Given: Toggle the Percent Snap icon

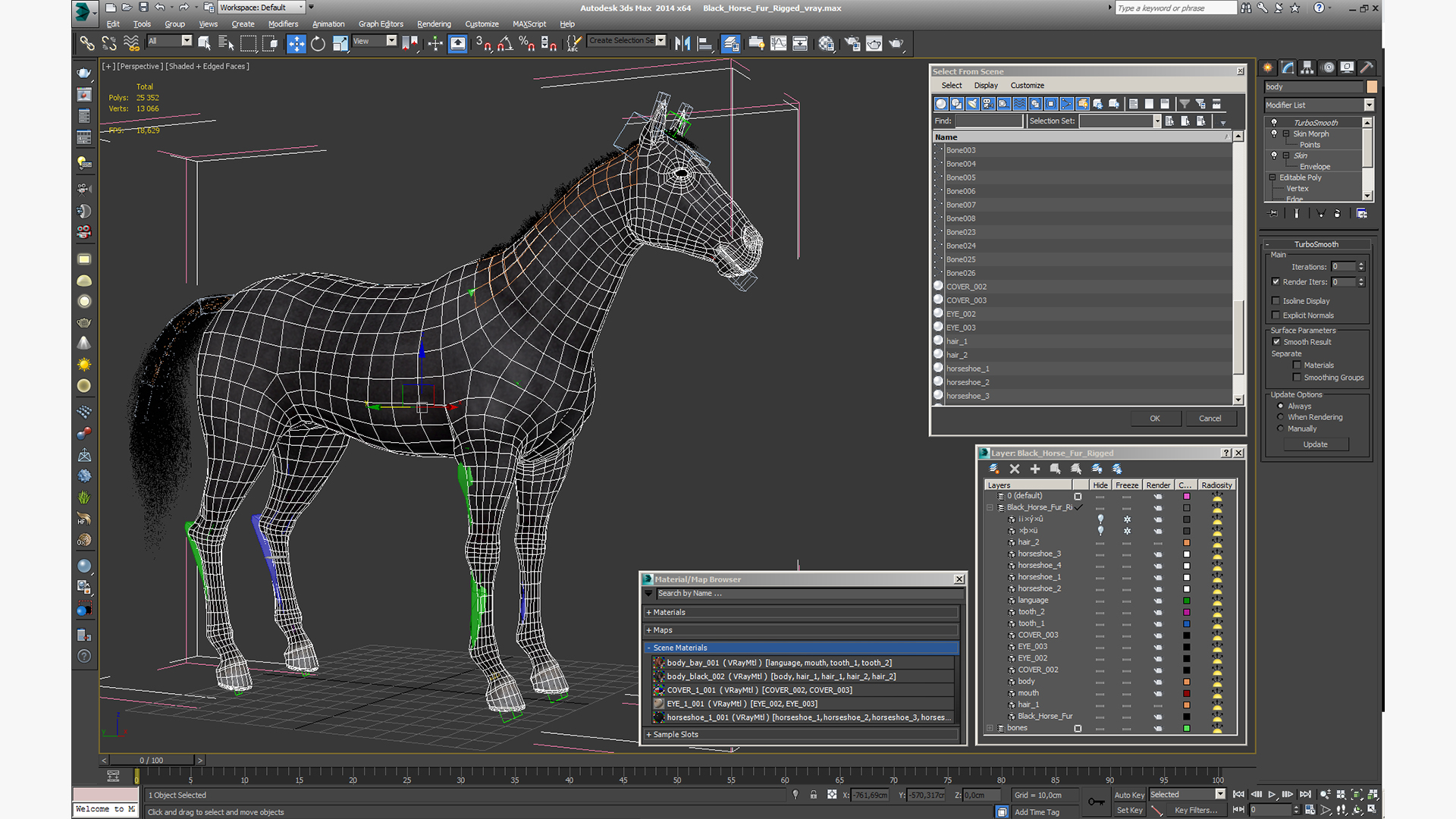Looking at the screenshot, I should pos(526,43).
